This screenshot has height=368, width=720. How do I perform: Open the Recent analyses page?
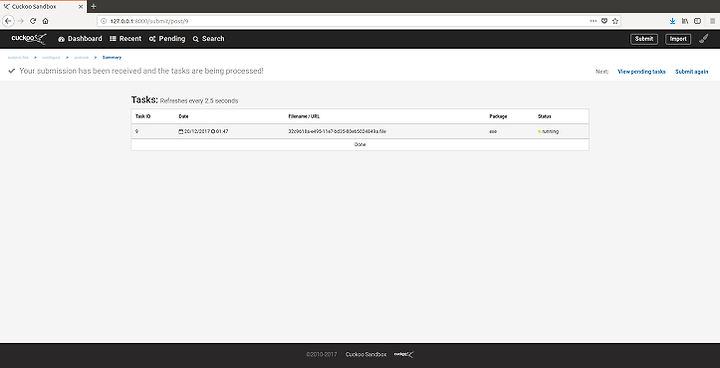coord(125,39)
